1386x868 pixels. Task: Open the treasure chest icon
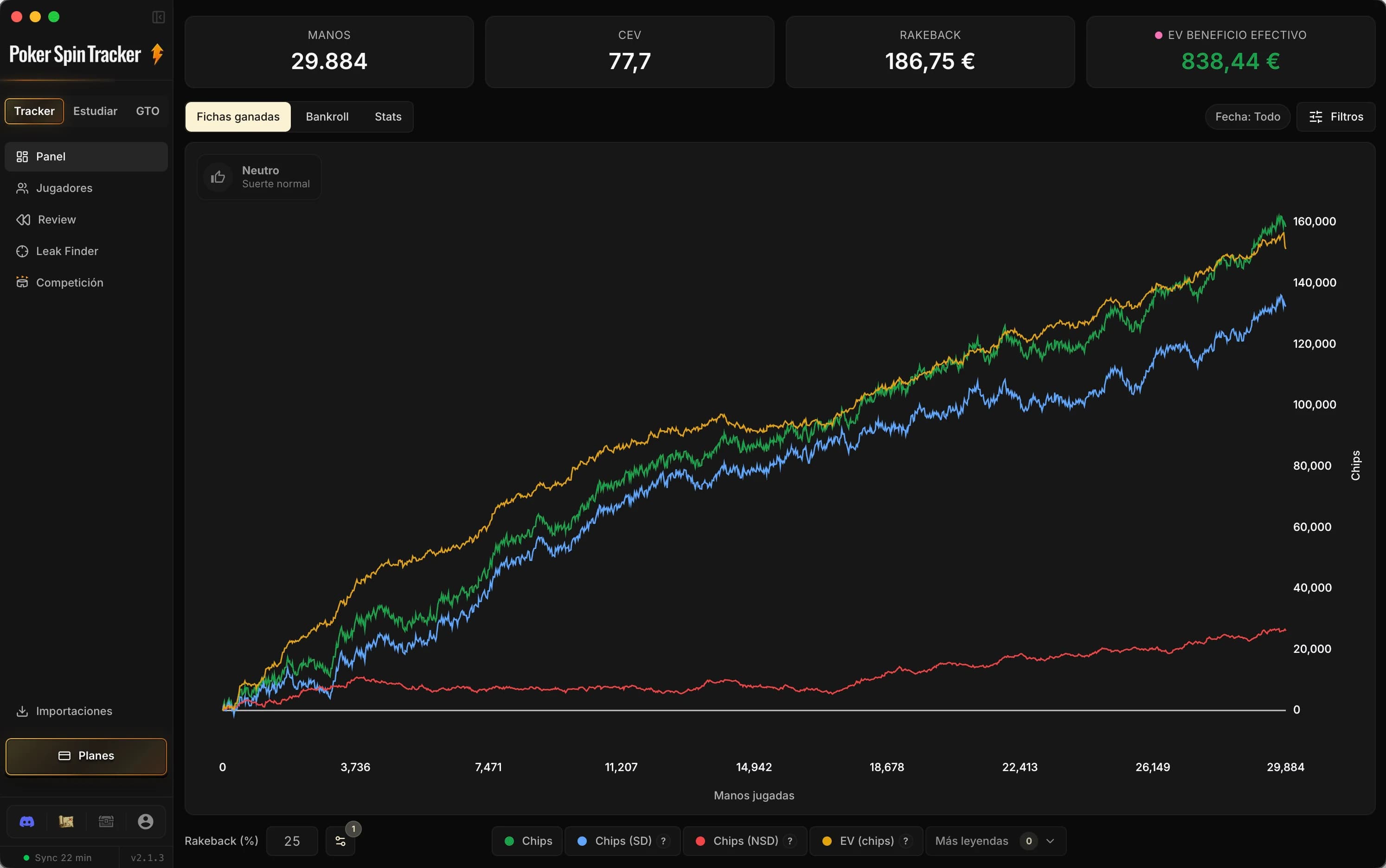click(x=106, y=822)
